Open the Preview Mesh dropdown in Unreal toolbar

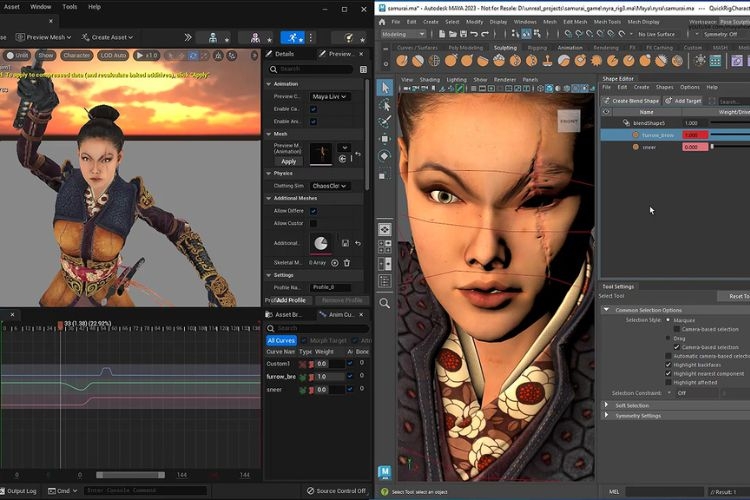(44, 37)
